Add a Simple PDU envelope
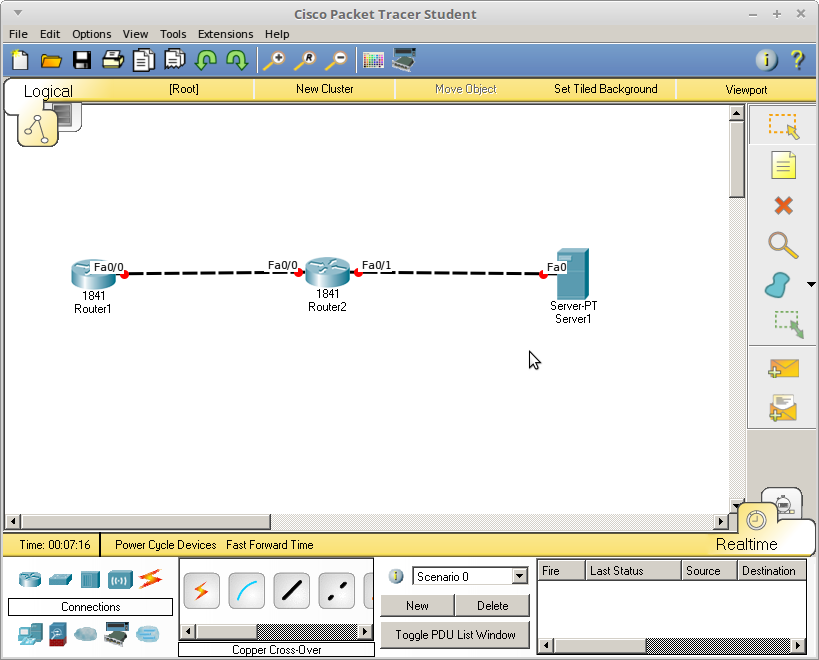The image size is (819, 660). pyautogui.click(x=783, y=368)
